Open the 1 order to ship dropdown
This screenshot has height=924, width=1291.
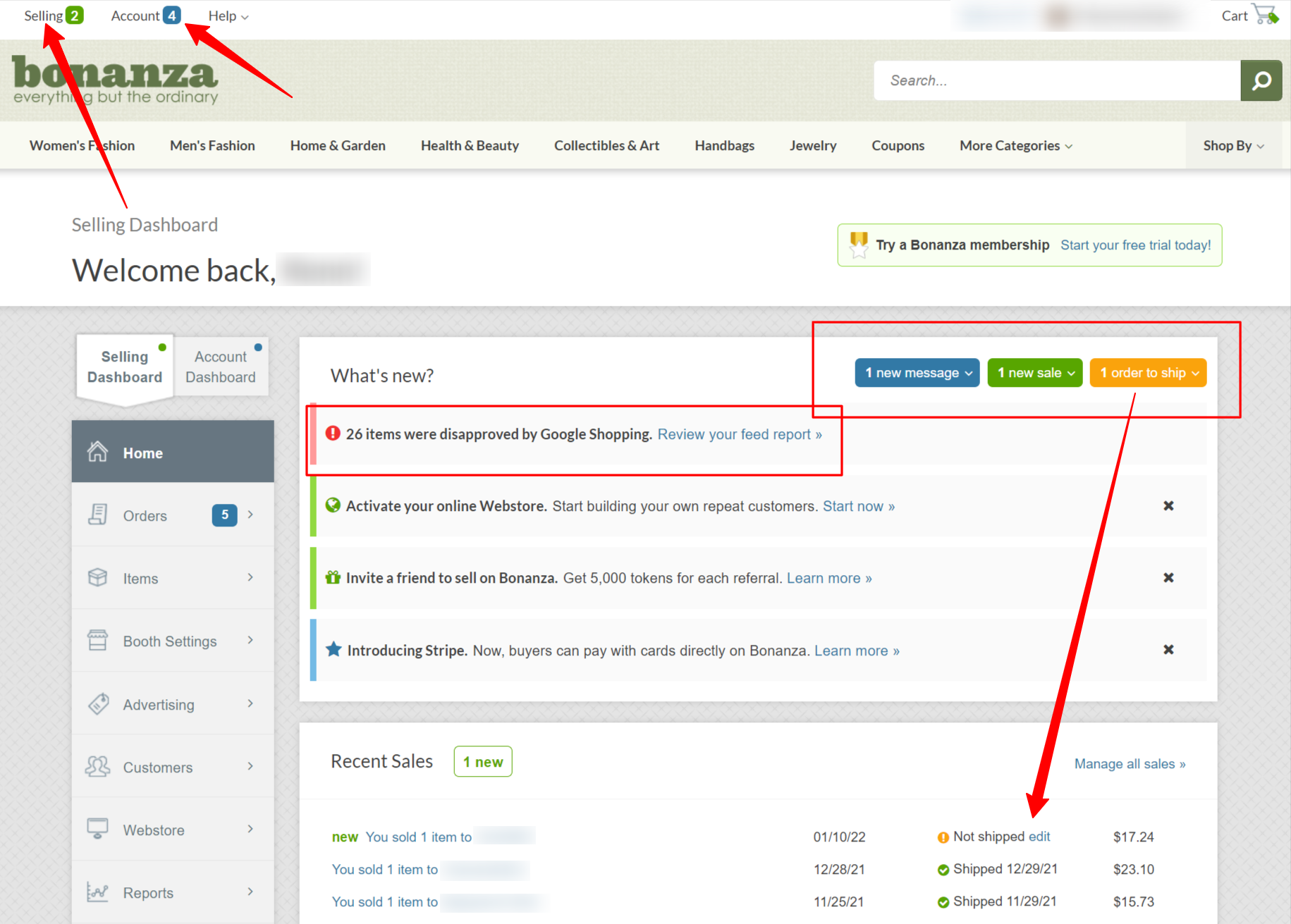click(1148, 373)
